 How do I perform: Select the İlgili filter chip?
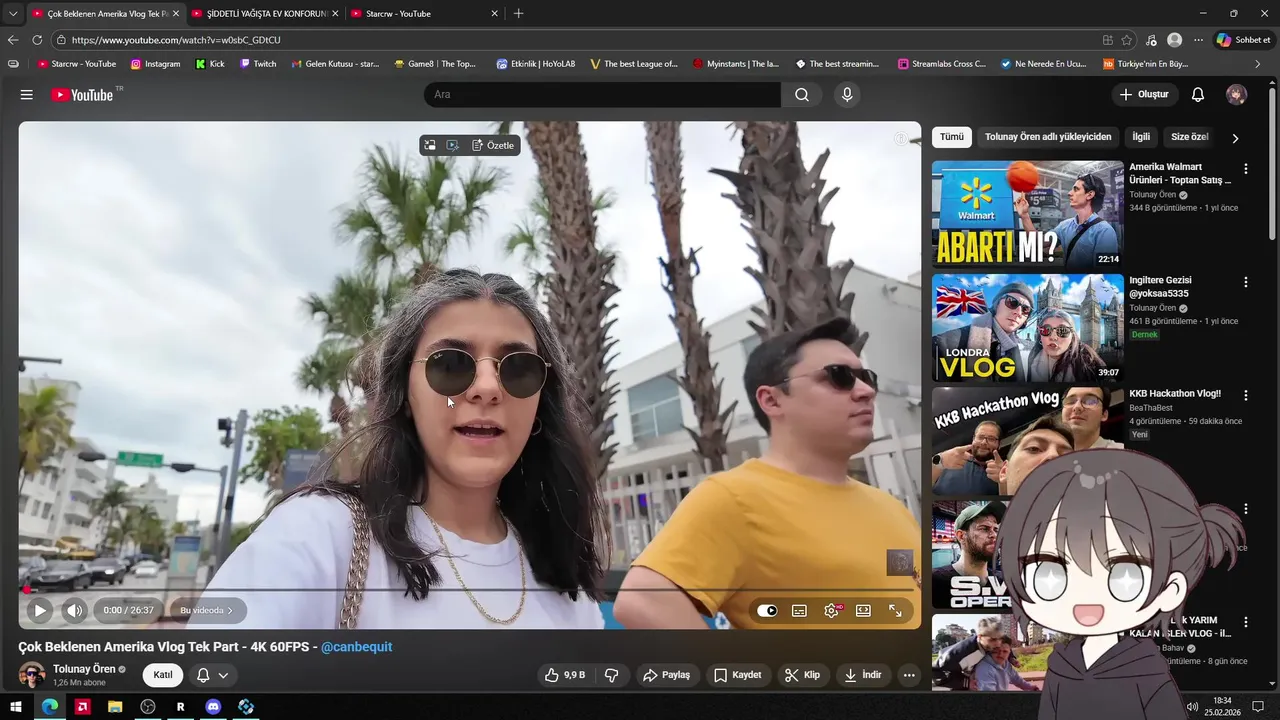[x=1141, y=137]
